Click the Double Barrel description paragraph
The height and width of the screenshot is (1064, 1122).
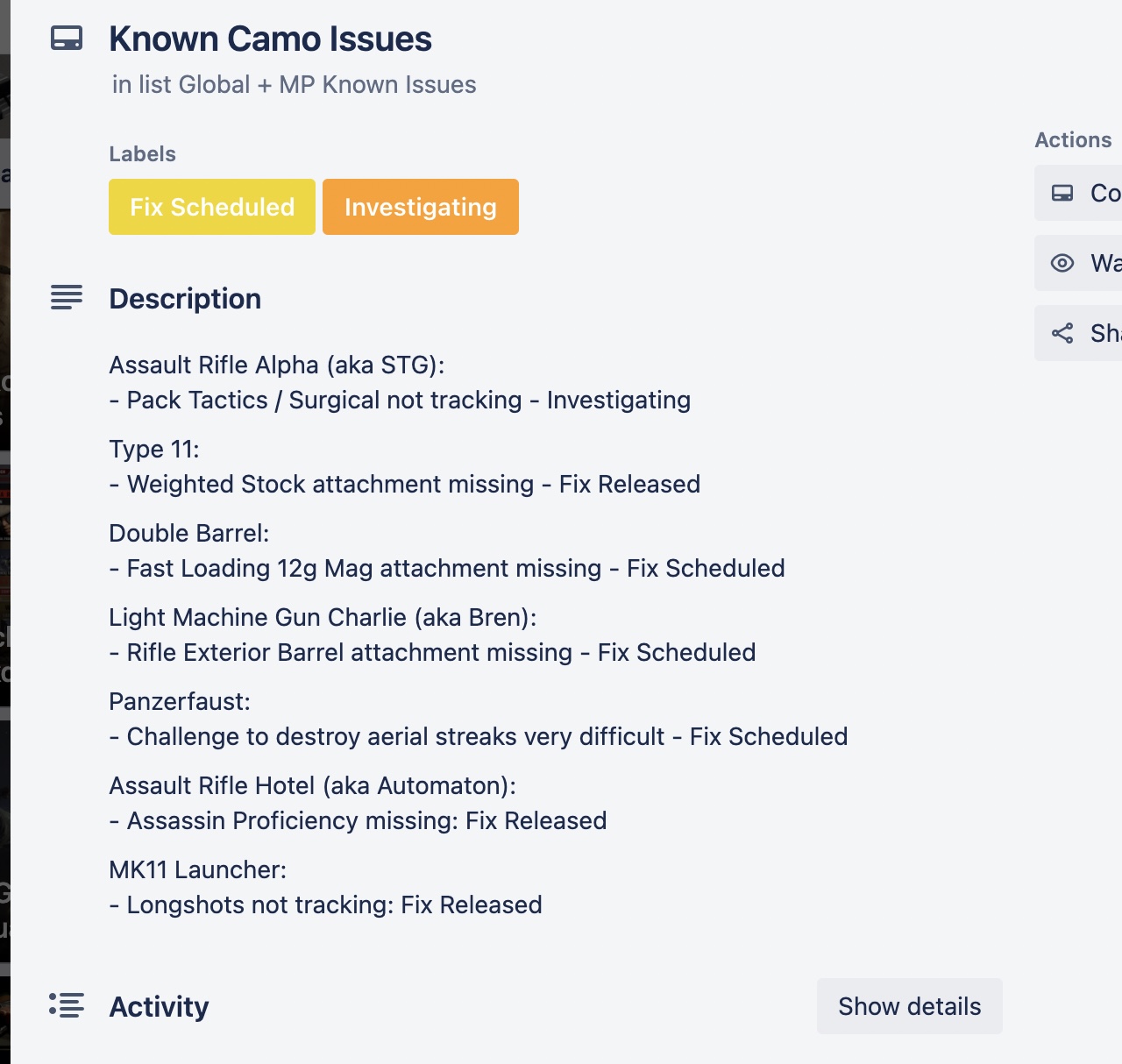point(447,550)
